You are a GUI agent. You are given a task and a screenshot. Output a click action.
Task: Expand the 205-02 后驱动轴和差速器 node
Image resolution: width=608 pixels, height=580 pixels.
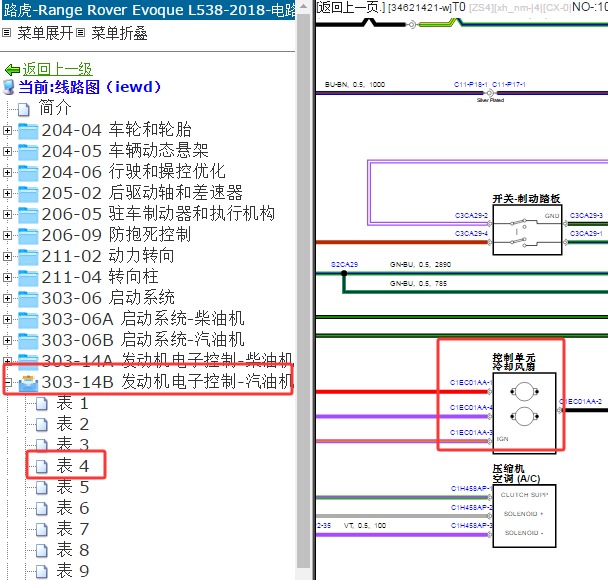tap(7, 193)
